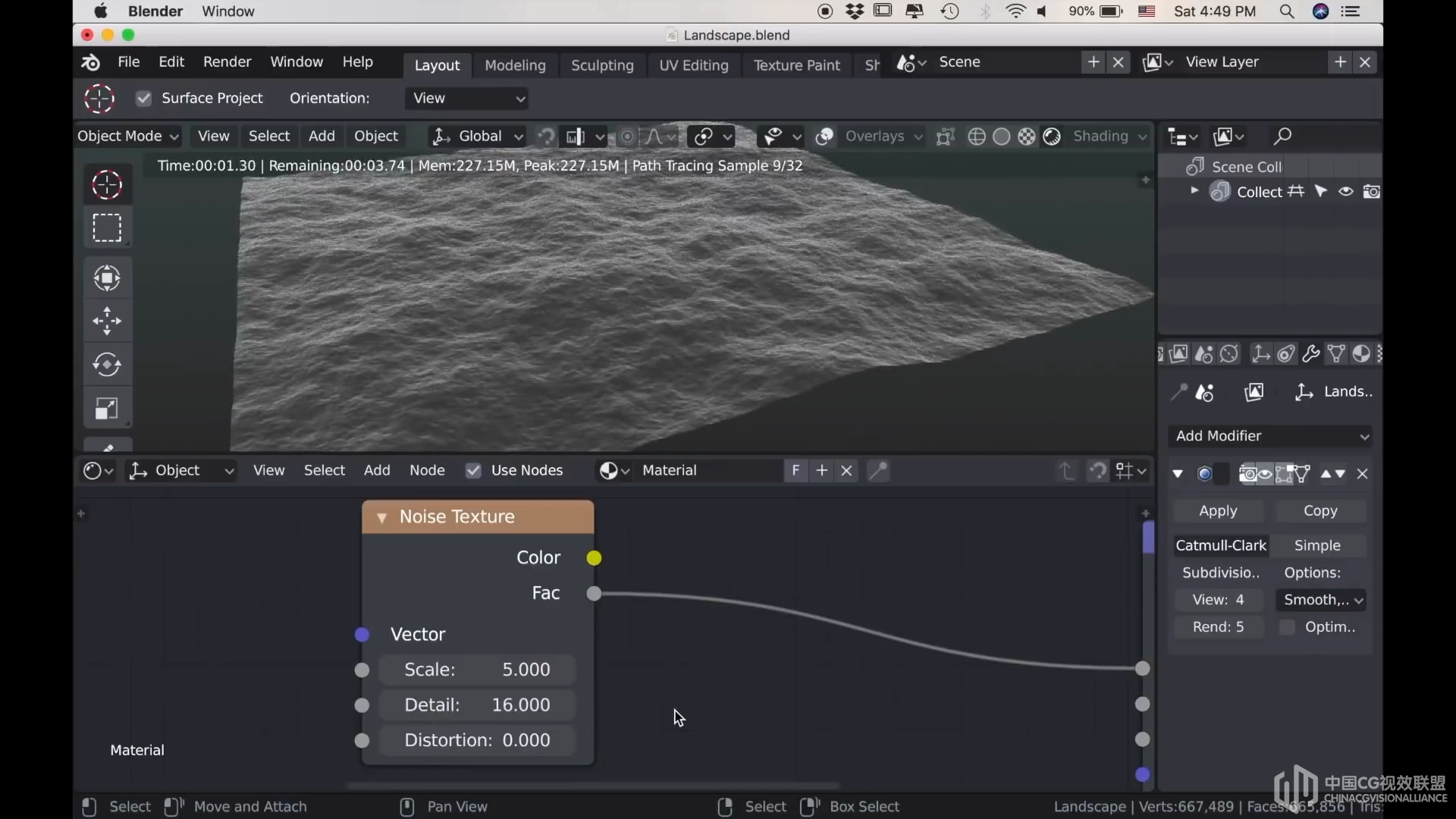1456x819 pixels.
Task: Activate the Rotate tool
Action: [x=107, y=365]
